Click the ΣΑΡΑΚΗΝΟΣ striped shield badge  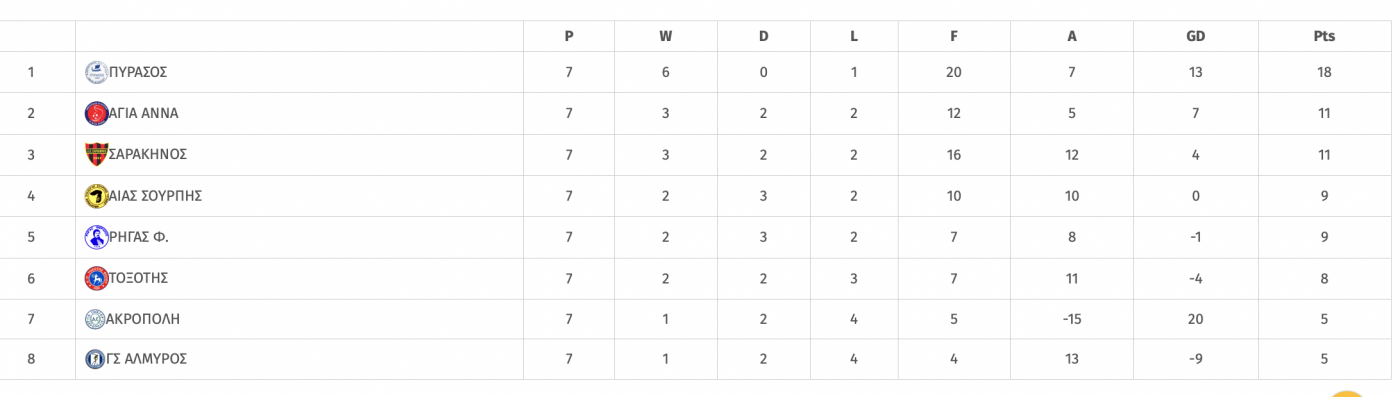pyautogui.click(x=96, y=154)
